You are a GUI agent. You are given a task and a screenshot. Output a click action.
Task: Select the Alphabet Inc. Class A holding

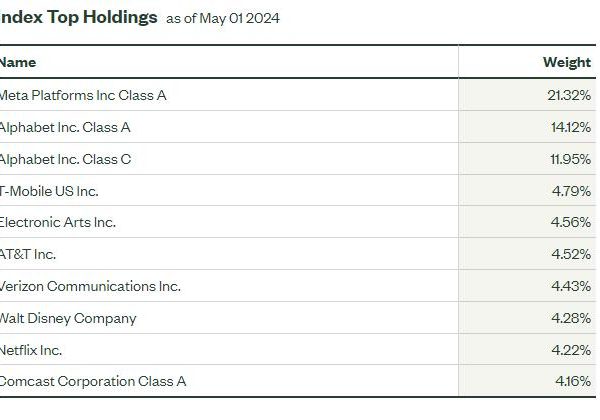pyautogui.click(x=65, y=127)
